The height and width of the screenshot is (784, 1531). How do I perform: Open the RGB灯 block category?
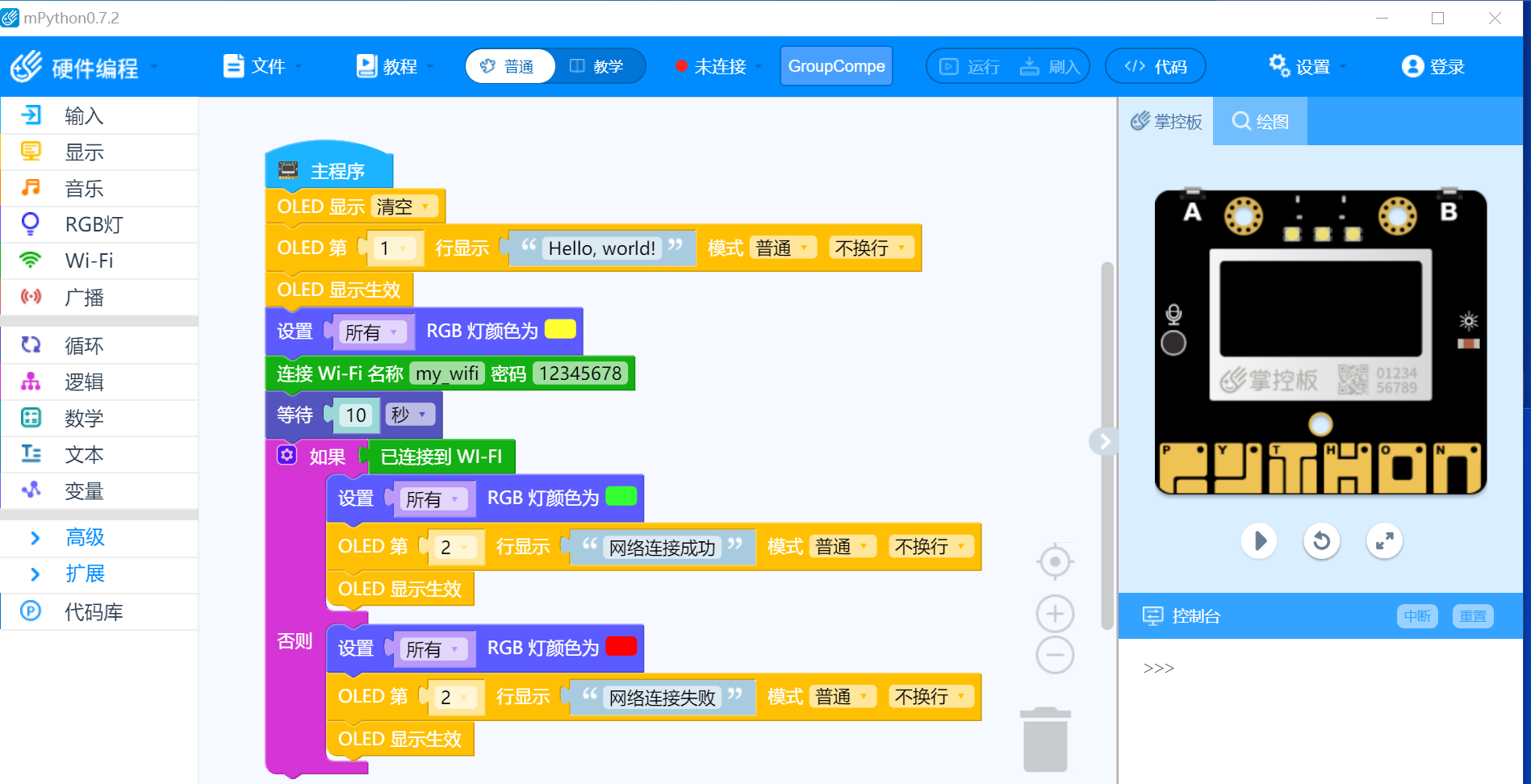[99, 225]
